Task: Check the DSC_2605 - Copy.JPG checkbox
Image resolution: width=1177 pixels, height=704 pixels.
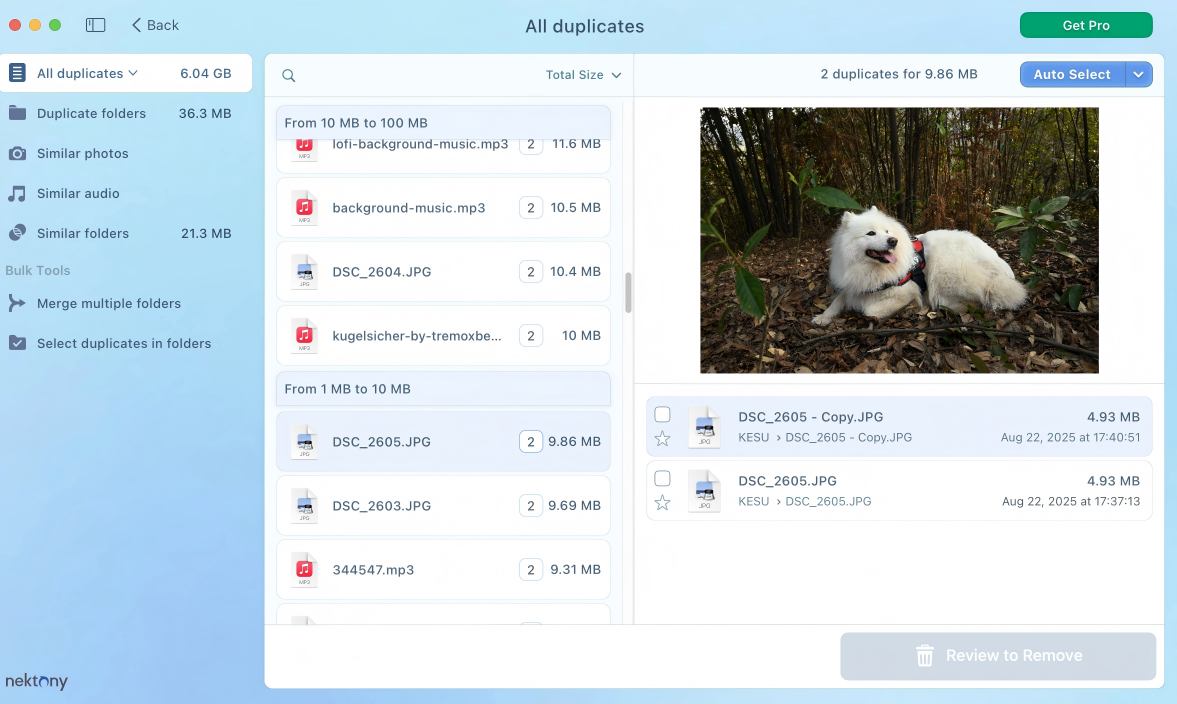Action: pos(662,413)
